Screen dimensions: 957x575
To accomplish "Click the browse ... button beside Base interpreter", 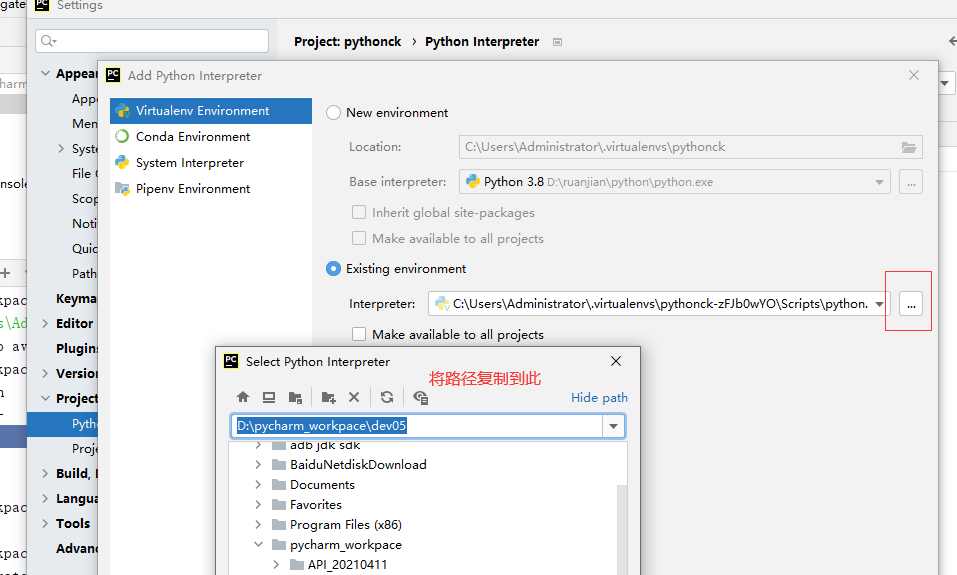I will [911, 182].
